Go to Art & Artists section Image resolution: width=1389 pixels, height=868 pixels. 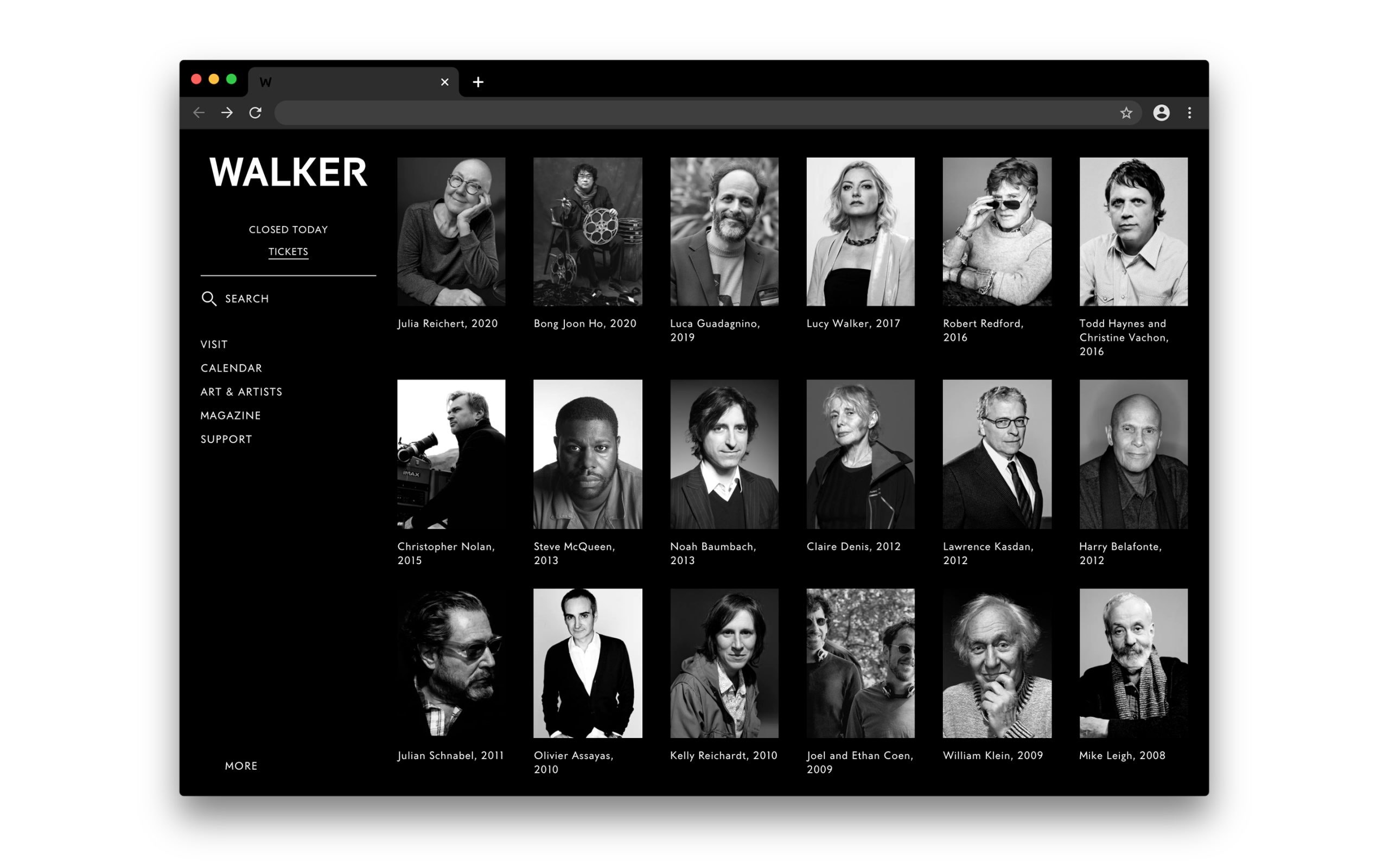(241, 392)
